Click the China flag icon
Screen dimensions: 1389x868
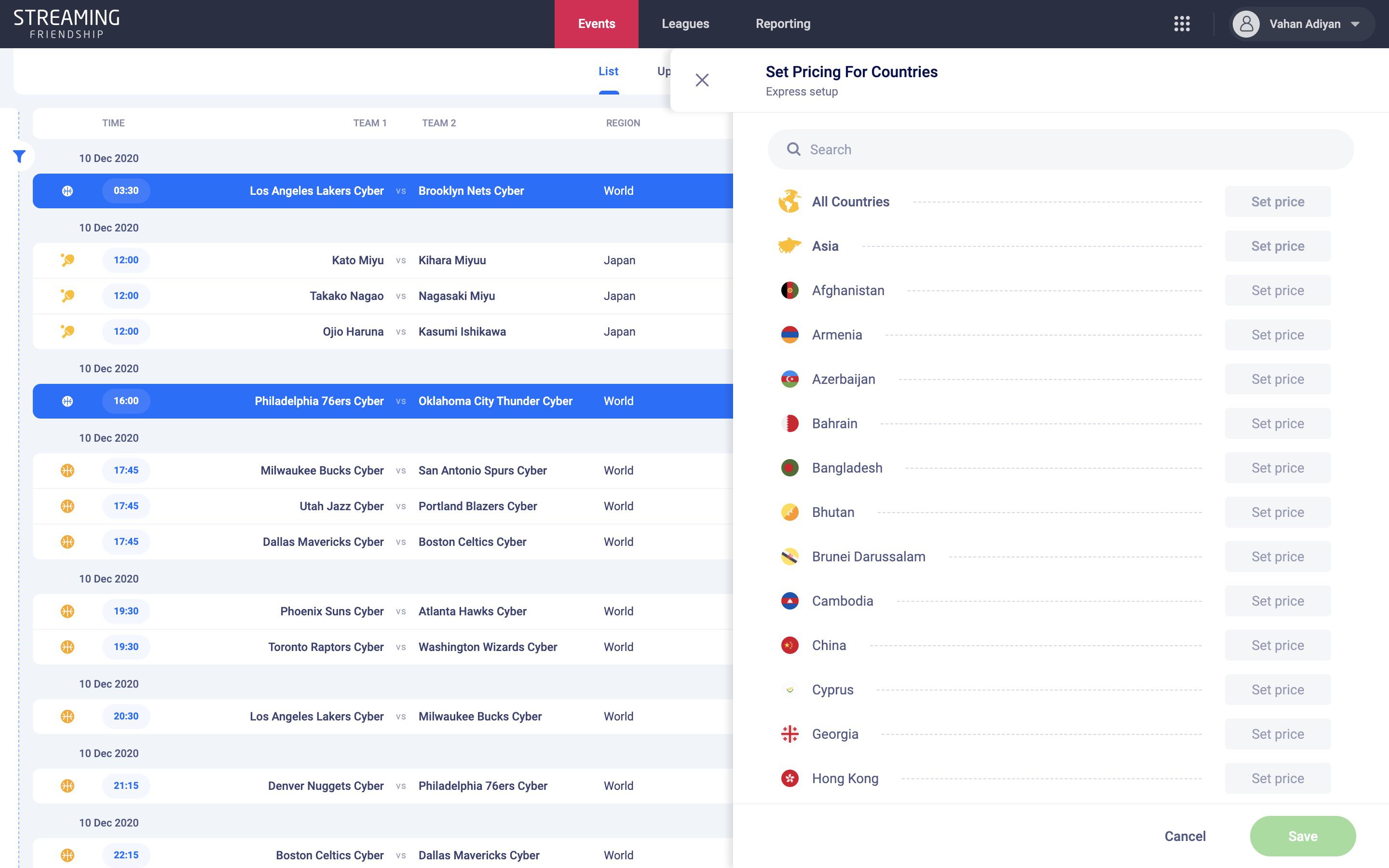pyautogui.click(x=790, y=645)
